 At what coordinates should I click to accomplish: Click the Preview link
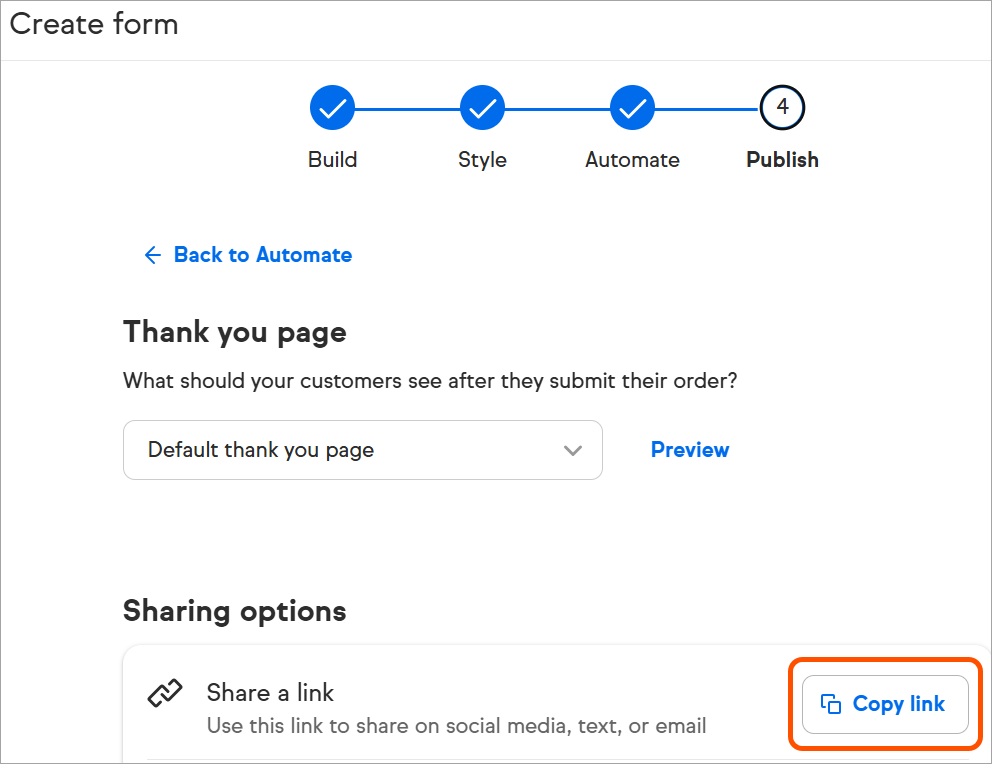click(690, 450)
